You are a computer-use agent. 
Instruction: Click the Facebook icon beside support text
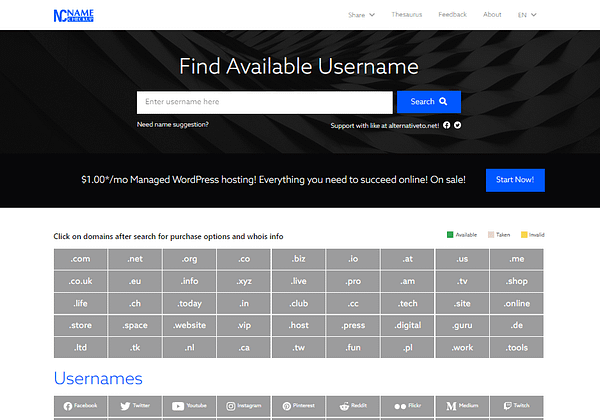[x=446, y=125]
